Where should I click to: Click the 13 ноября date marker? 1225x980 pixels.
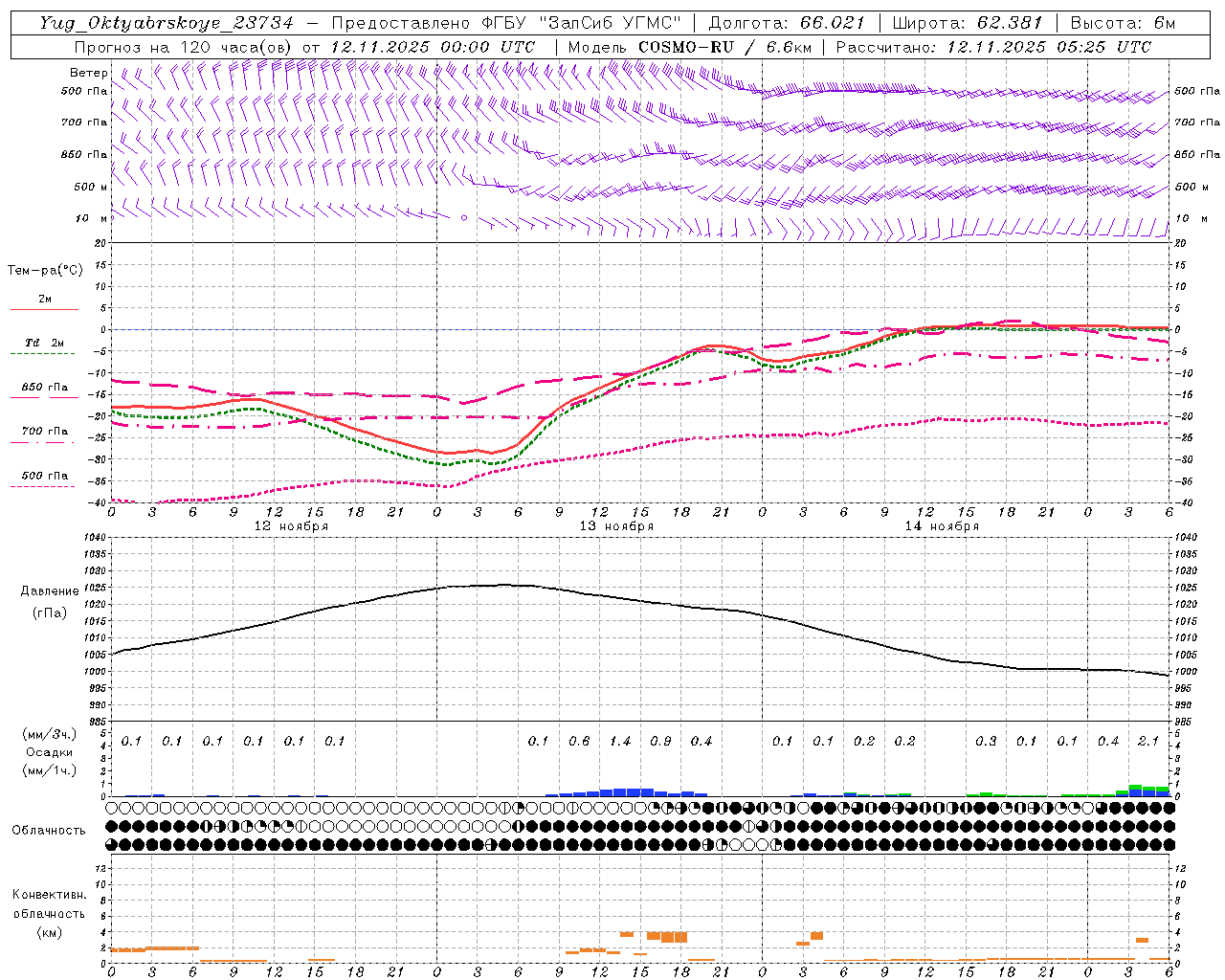pyautogui.click(x=617, y=525)
